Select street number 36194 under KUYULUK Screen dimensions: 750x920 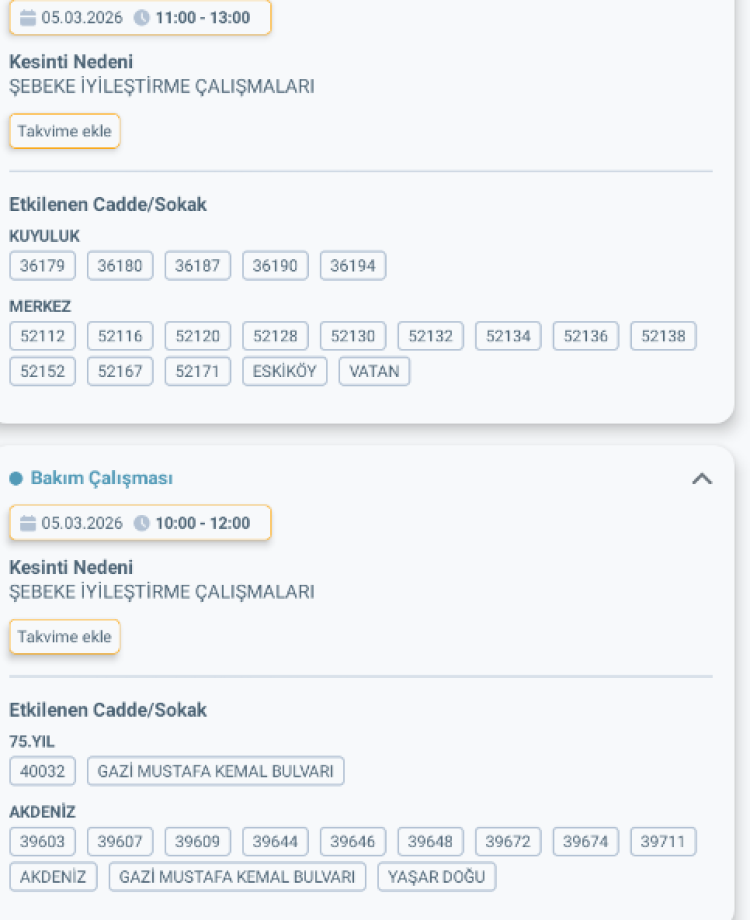pyautogui.click(x=352, y=265)
